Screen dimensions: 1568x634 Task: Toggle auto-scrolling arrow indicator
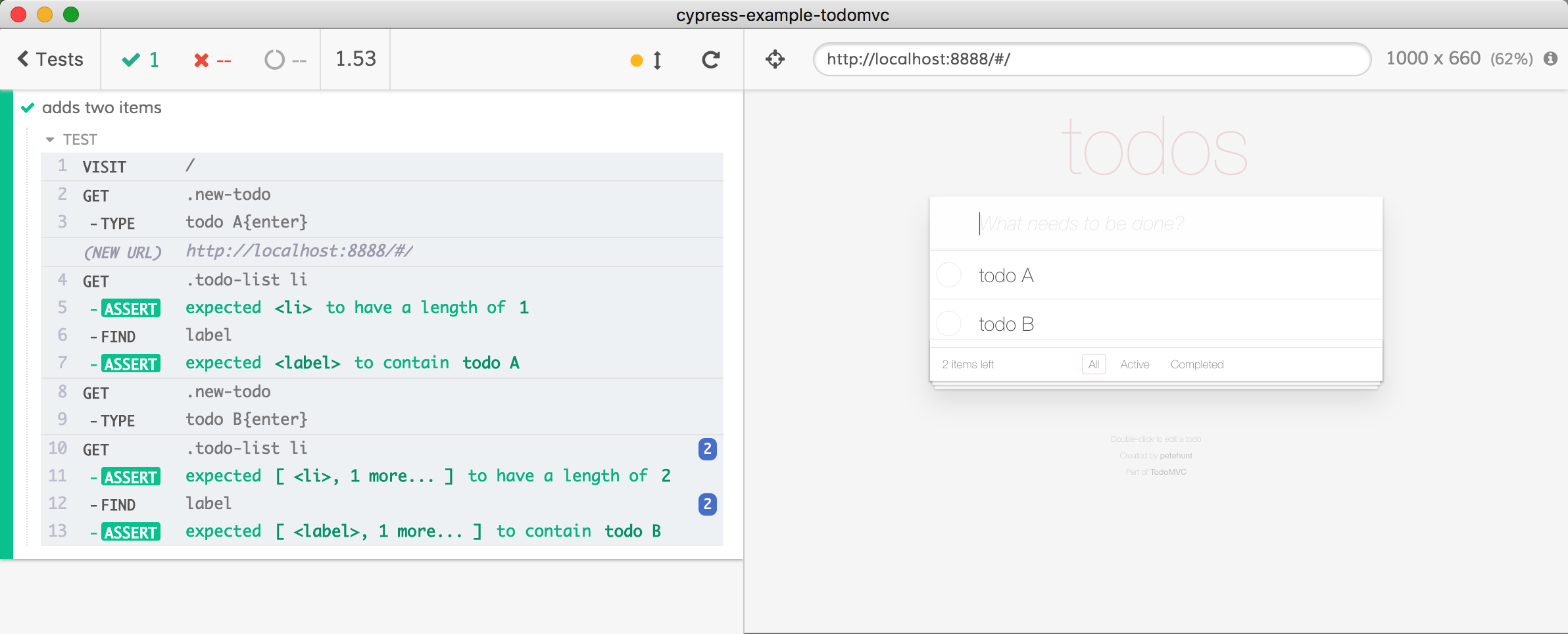click(656, 61)
